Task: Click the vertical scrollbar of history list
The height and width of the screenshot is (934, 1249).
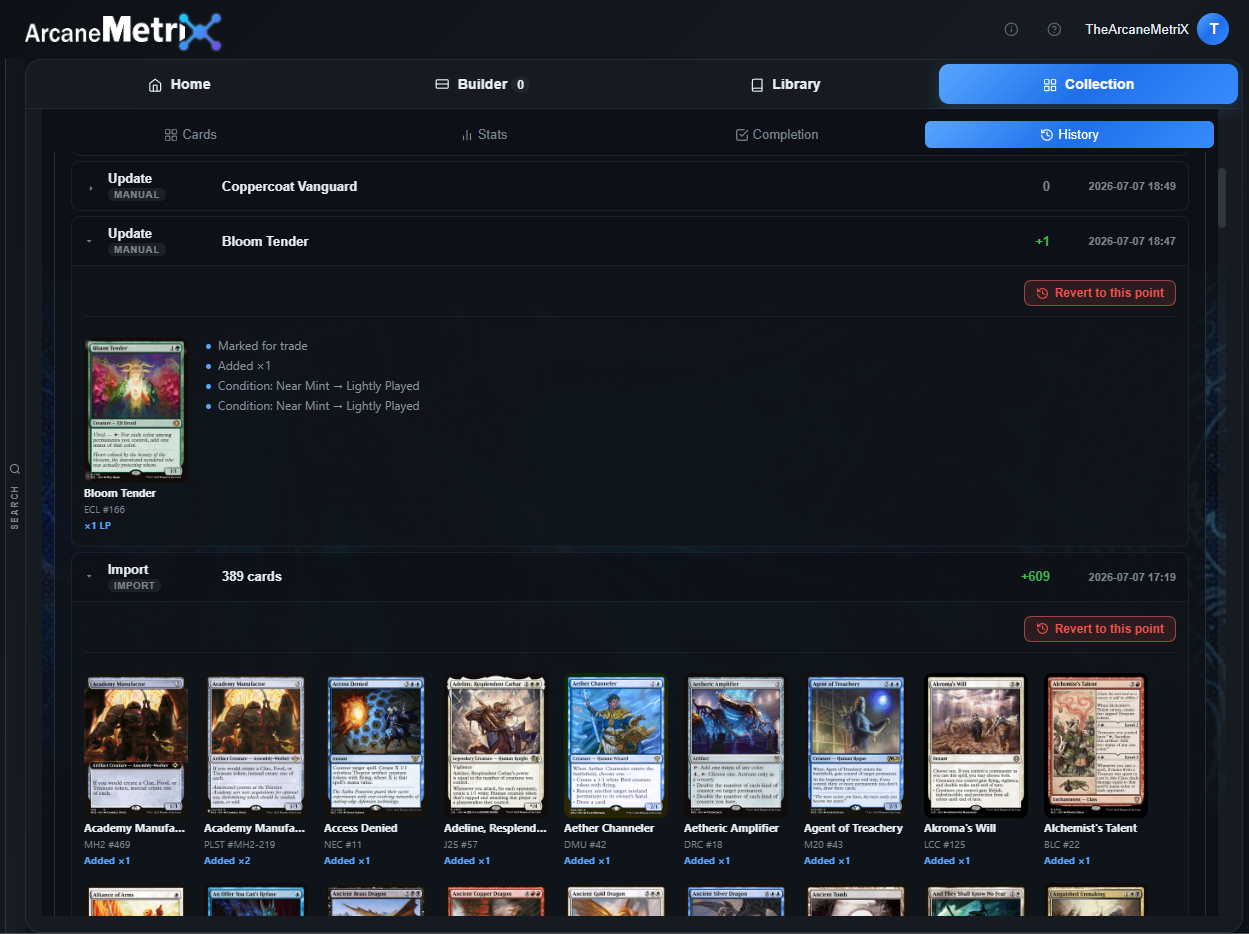Action: click(1221, 197)
